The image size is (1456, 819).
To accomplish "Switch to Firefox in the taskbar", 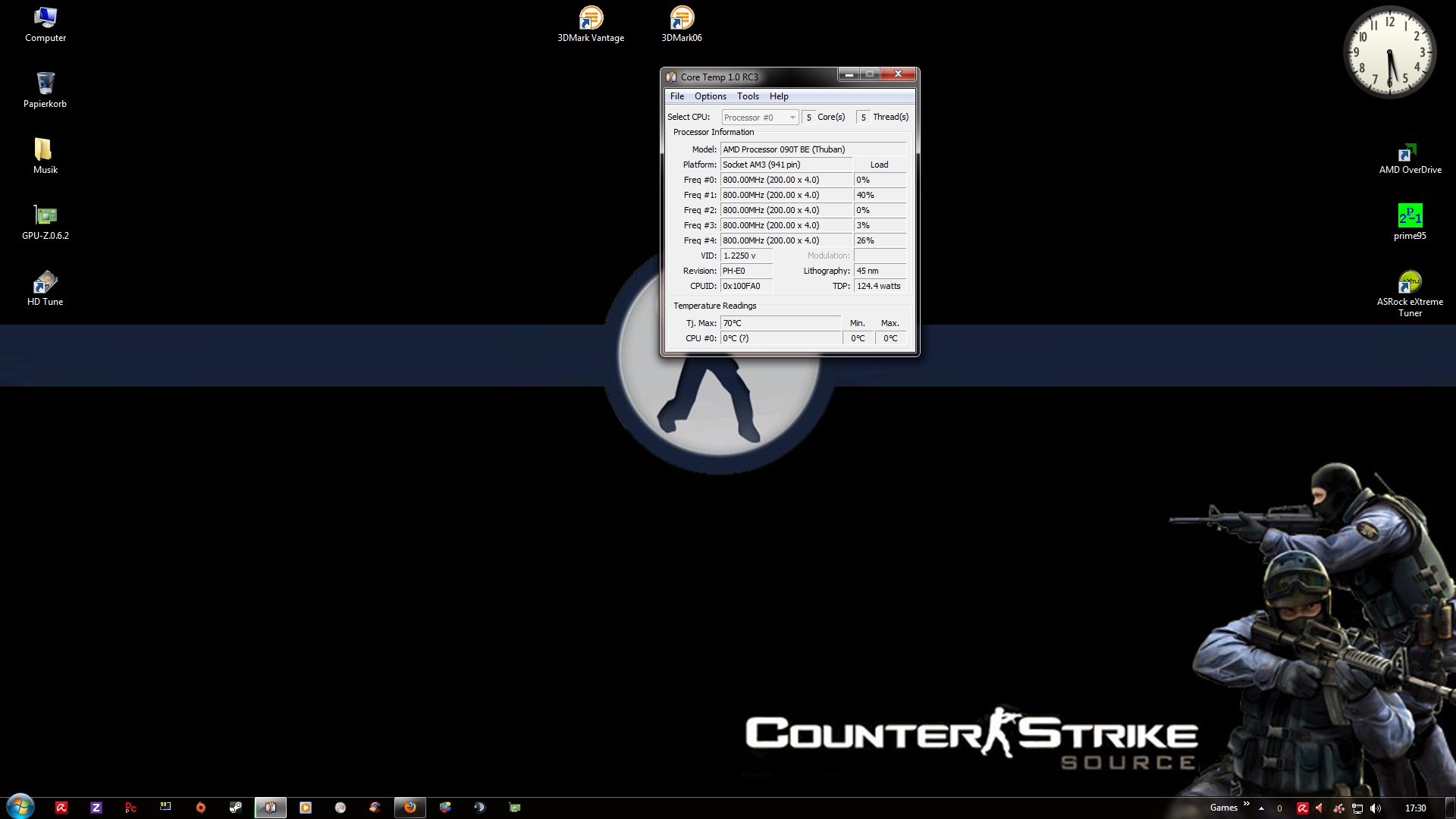I will coord(410,808).
